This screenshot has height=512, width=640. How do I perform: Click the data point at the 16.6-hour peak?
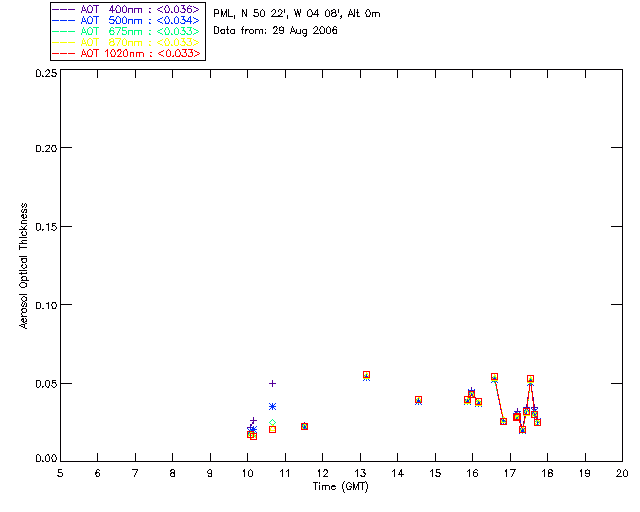tap(494, 377)
